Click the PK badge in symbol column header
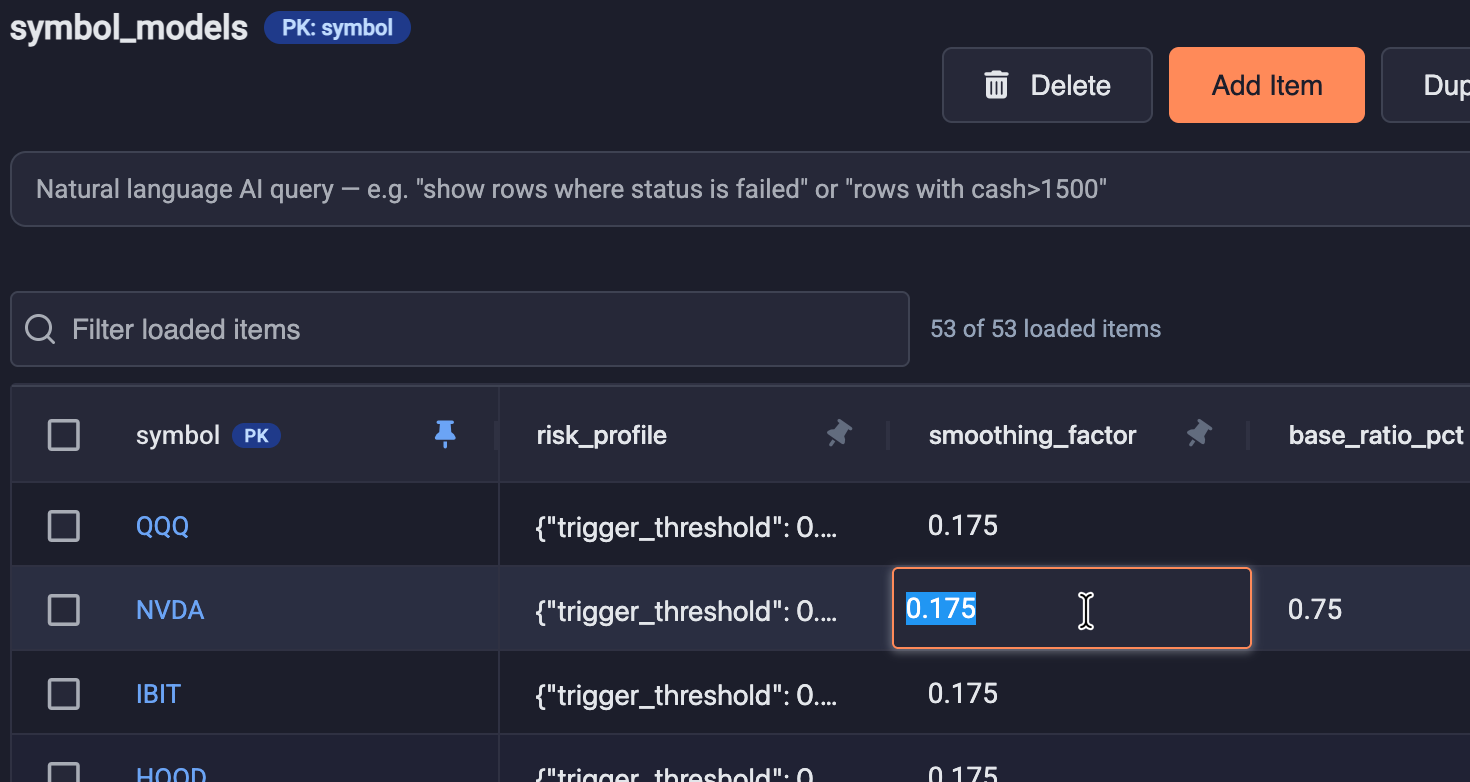 (x=256, y=436)
